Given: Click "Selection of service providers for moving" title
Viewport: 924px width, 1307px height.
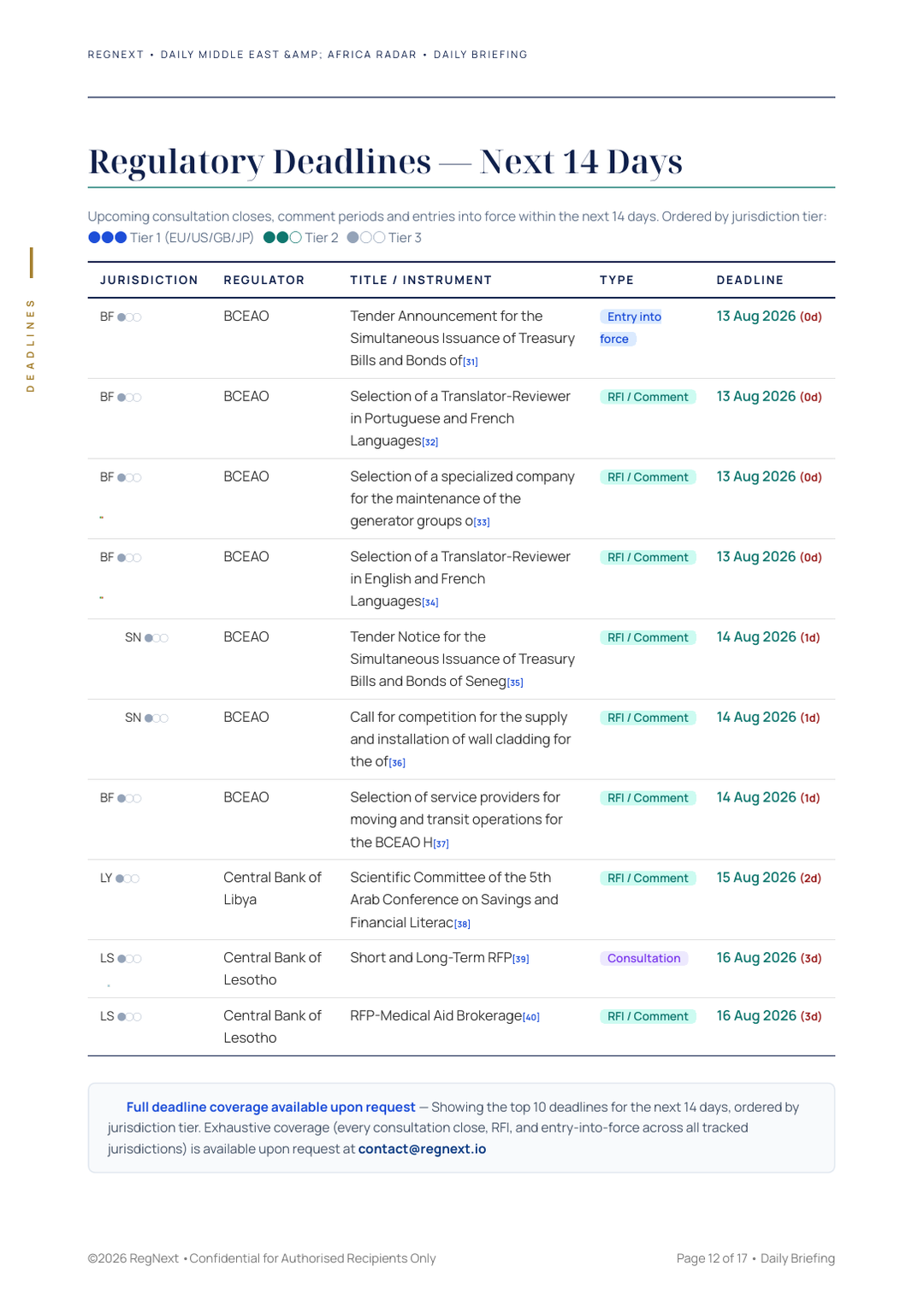Looking at the screenshot, I should click(x=456, y=819).
